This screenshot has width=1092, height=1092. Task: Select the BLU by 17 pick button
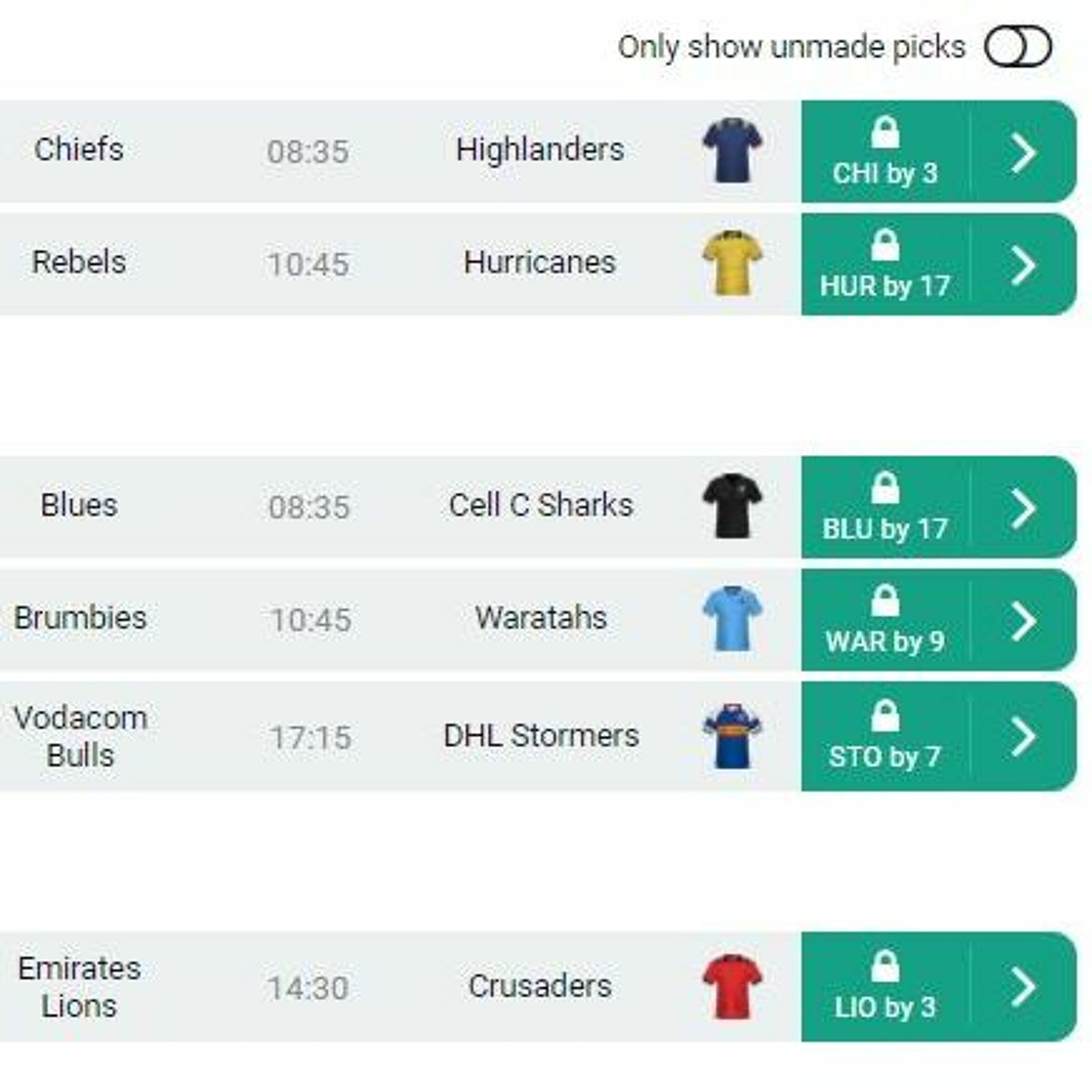click(885, 507)
